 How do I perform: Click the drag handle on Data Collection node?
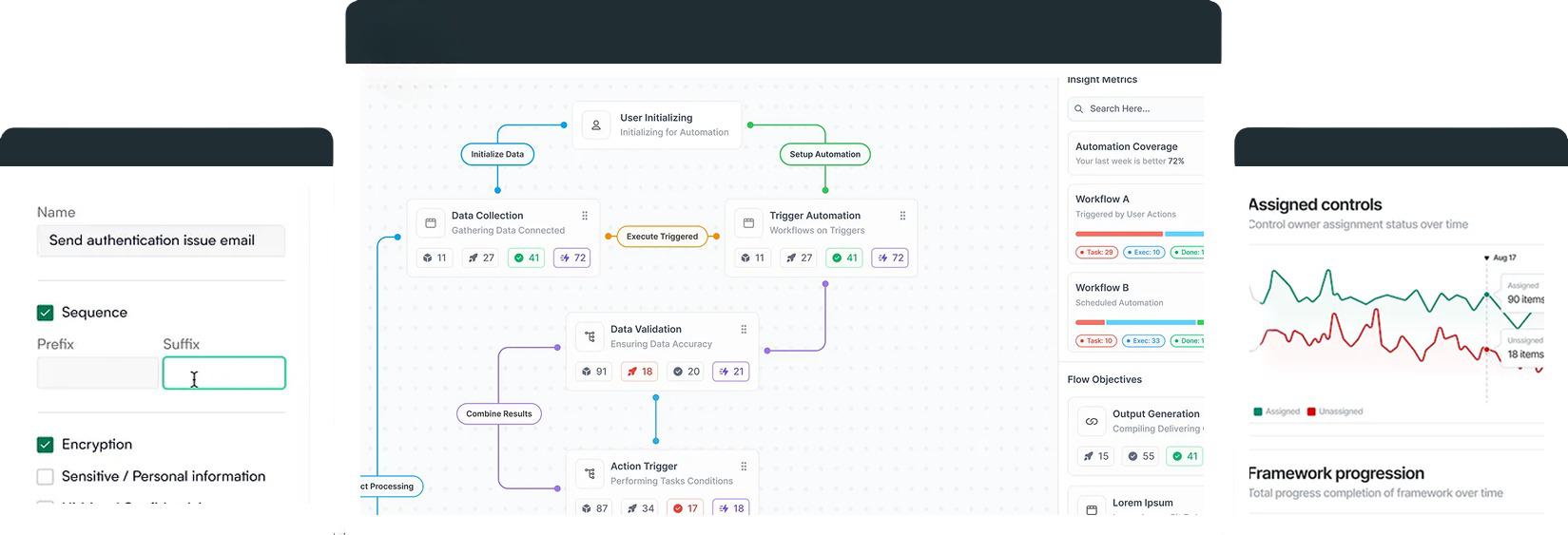(x=585, y=216)
